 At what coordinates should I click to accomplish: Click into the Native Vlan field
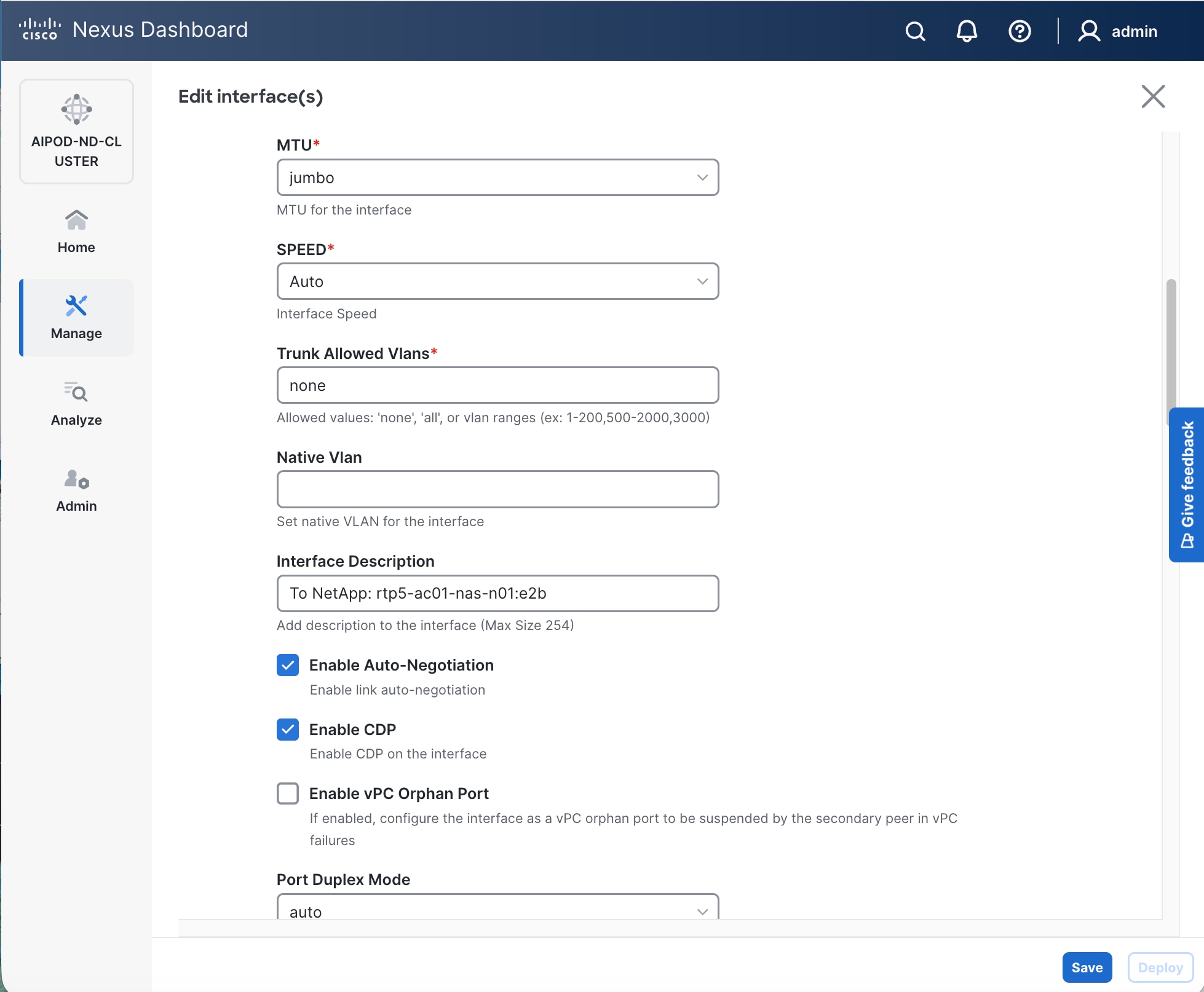coord(497,489)
